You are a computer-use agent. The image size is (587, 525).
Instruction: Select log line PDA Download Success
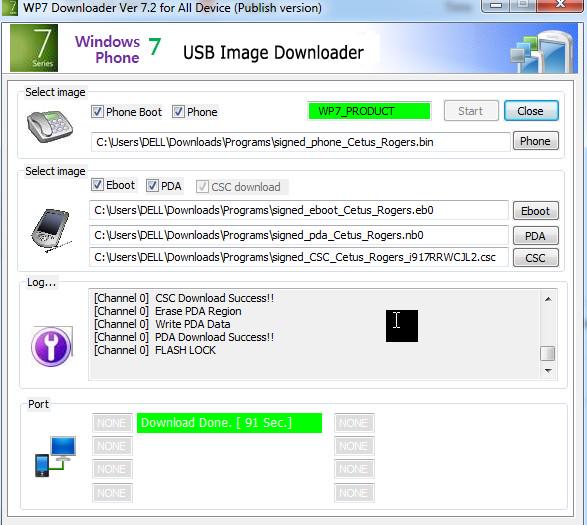pyautogui.click(x=184, y=337)
